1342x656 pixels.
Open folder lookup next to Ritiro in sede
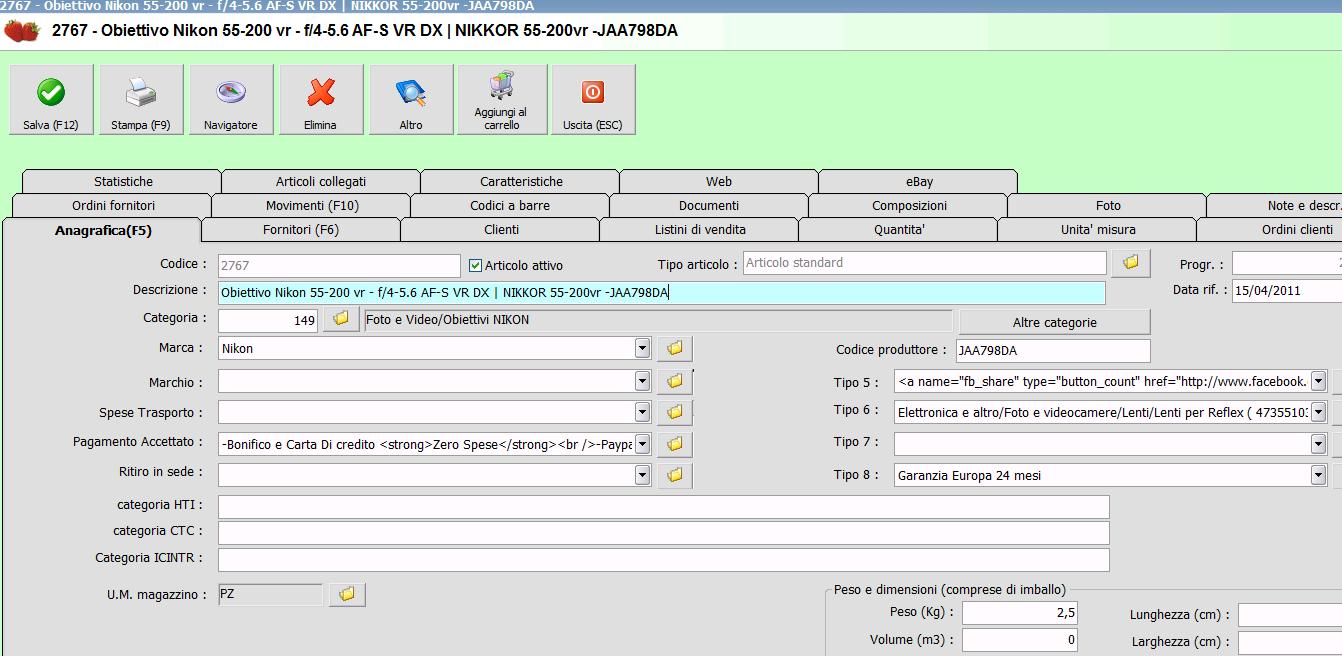(x=674, y=475)
